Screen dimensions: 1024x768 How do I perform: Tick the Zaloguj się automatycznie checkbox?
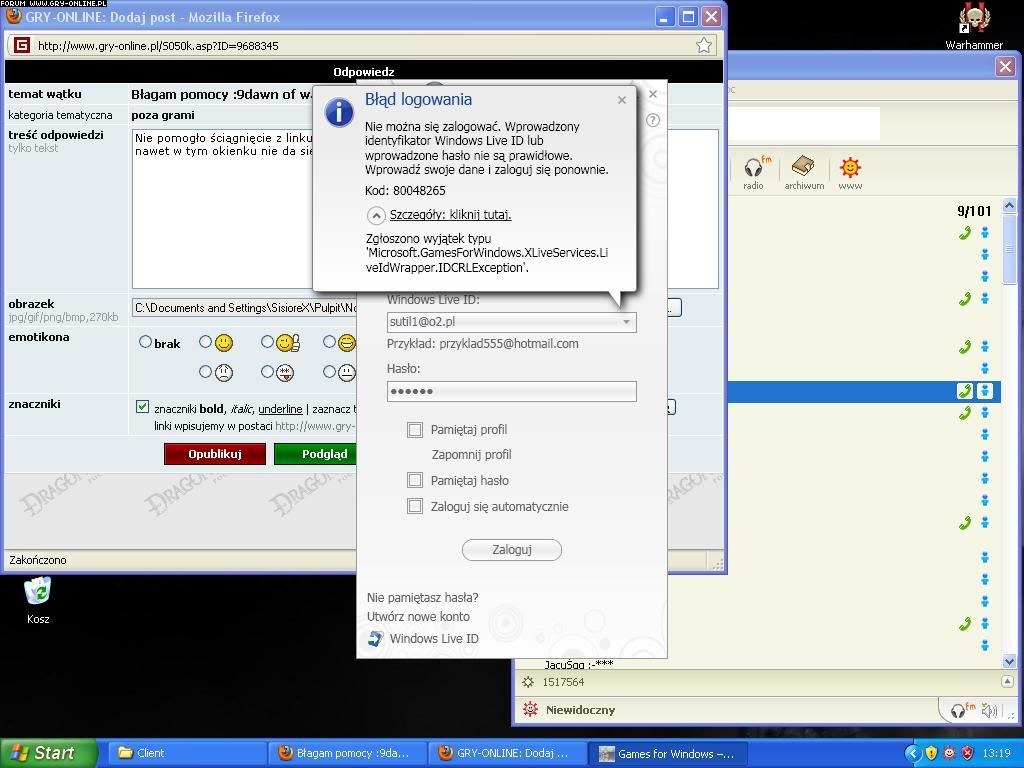point(415,506)
